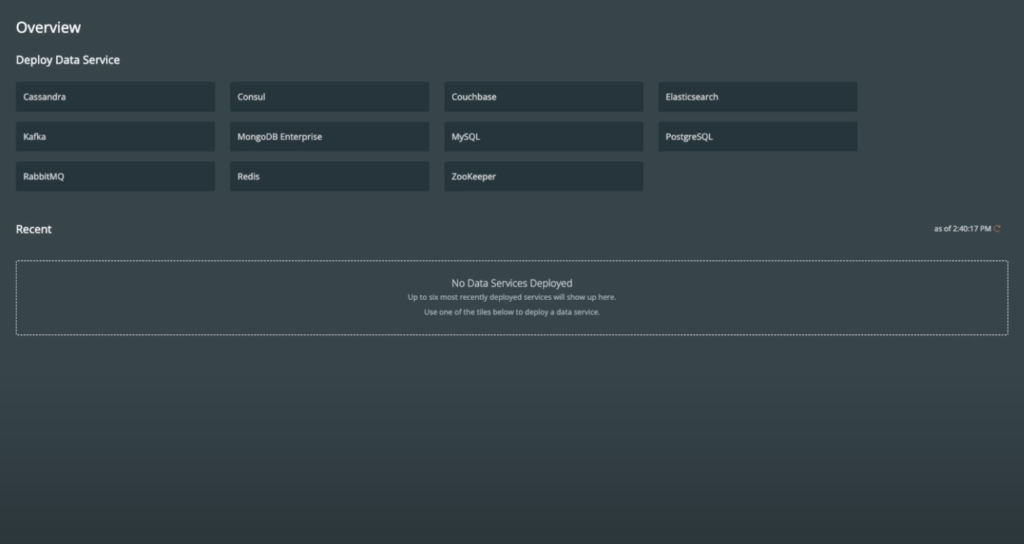Choose Elasticsearch to deploy
Viewport: 1024px width, 544px height.
(757, 97)
